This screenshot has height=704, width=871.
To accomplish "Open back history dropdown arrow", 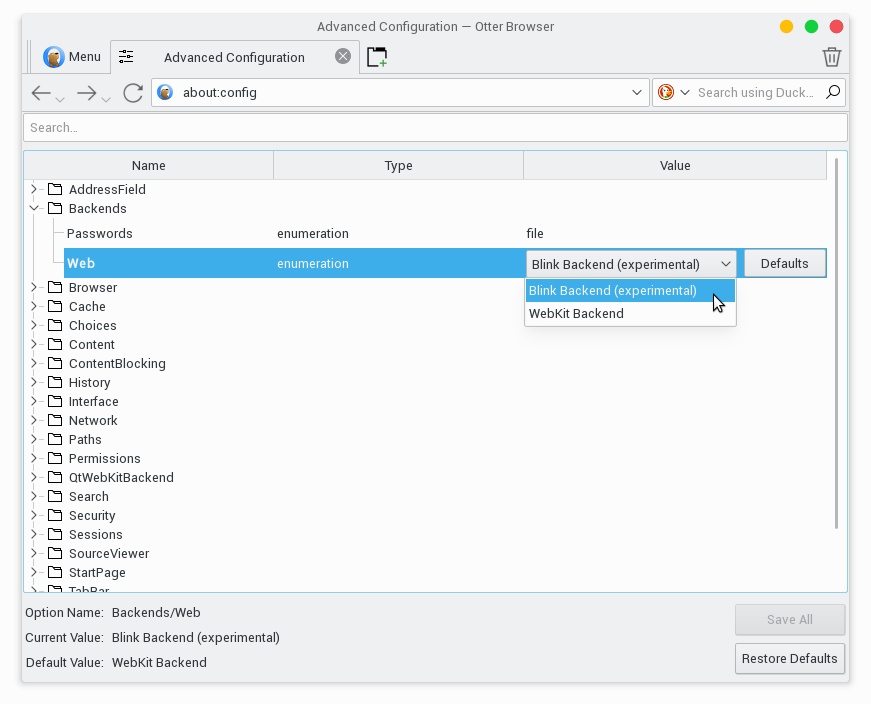I will tap(60, 99).
